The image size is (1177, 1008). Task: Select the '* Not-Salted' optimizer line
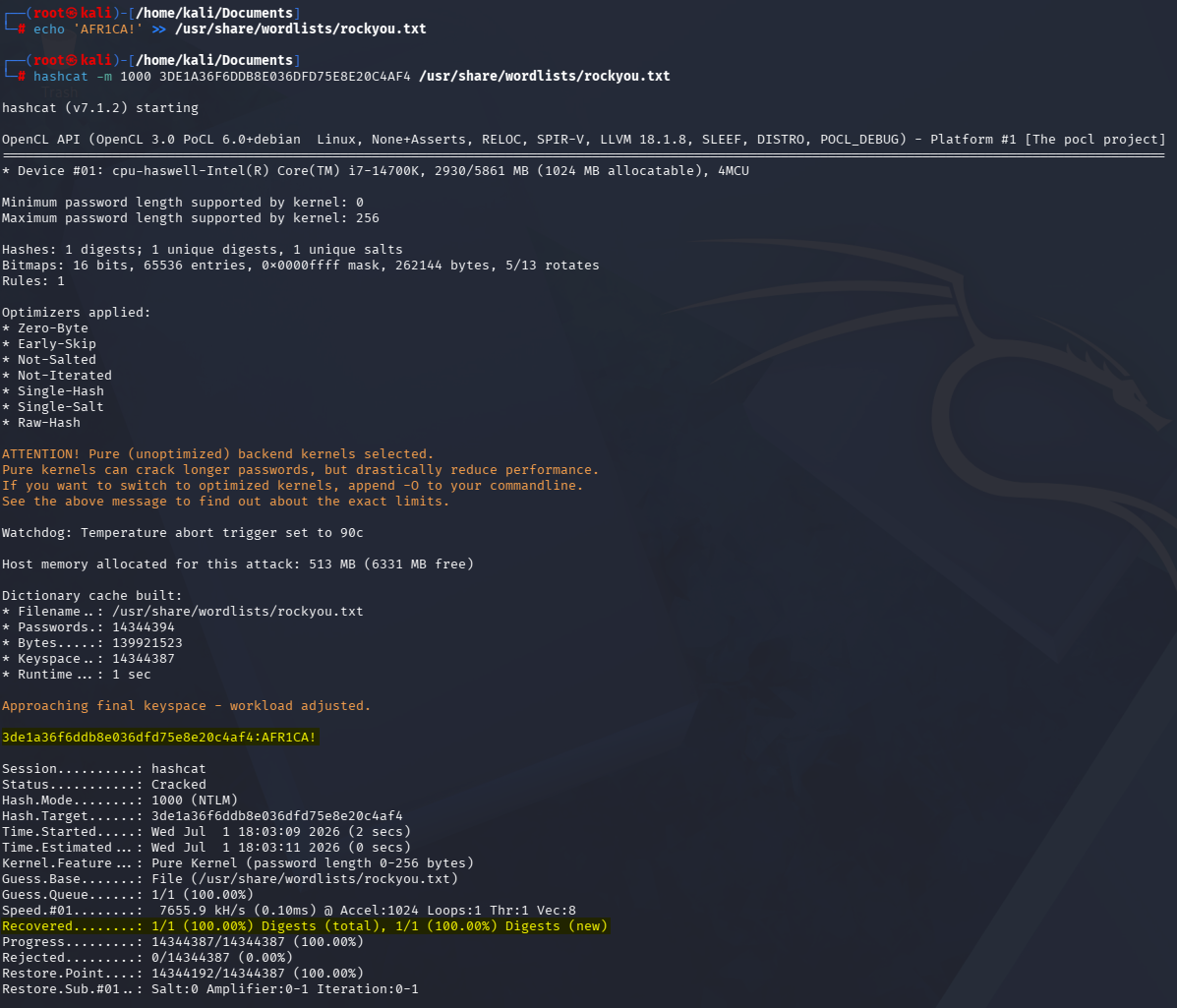pos(49,360)
